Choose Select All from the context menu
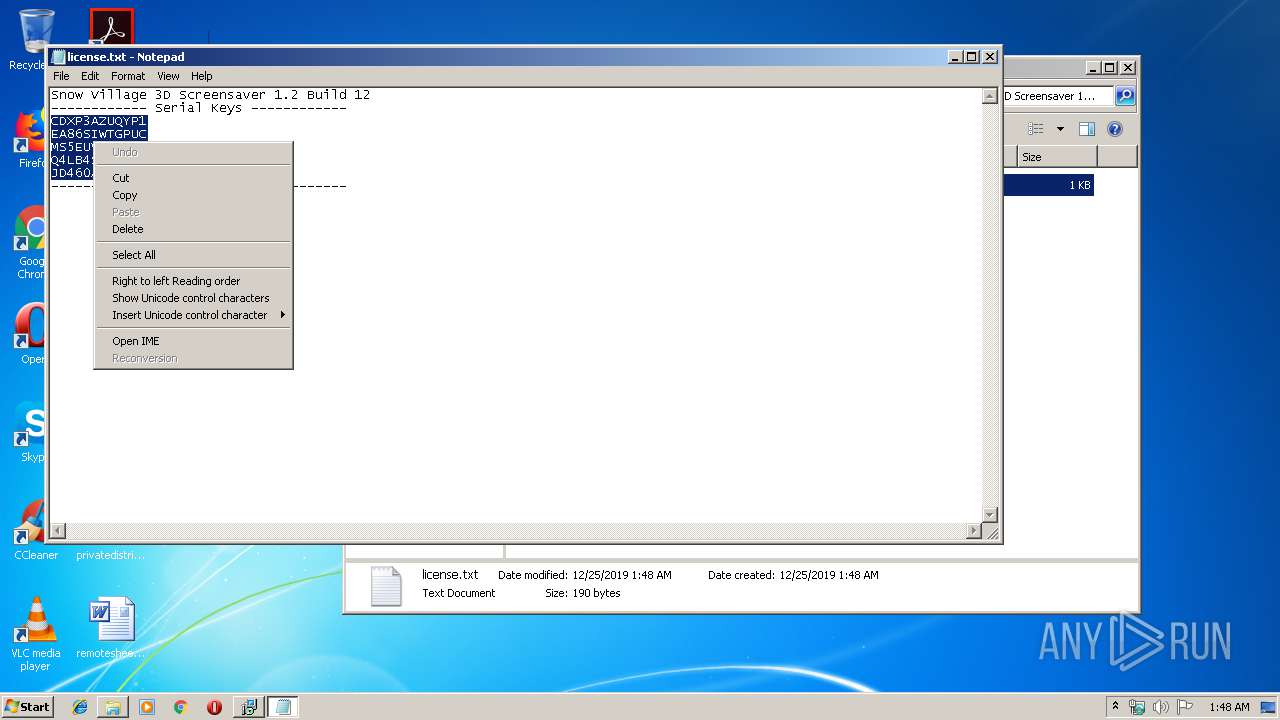Viewport: 1280px width, 720px height. 193,255
